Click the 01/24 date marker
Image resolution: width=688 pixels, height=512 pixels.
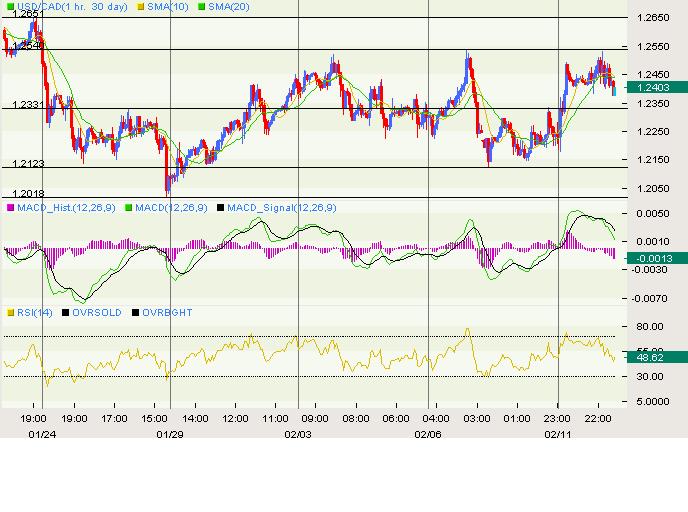click(42, 434)
